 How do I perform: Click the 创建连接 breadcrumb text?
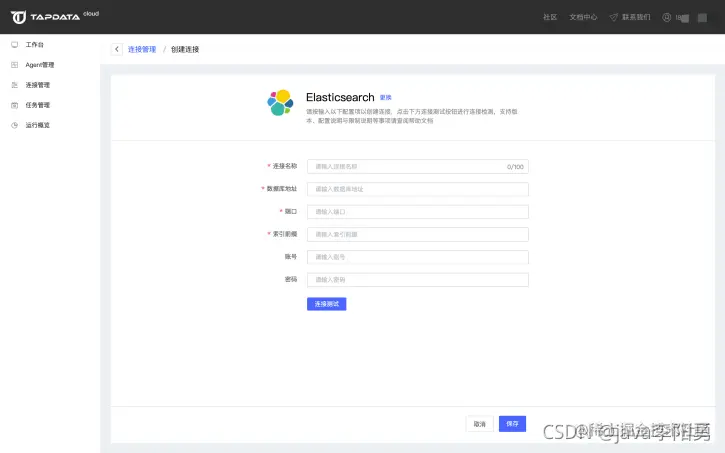pos(185,49)
